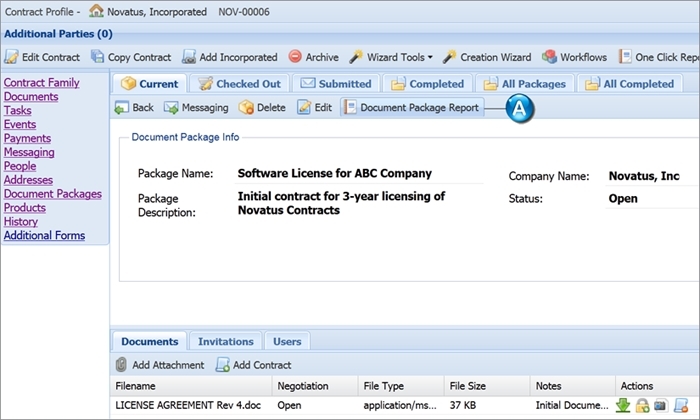This screenshot has width=700, height=420.
Task: Expand the Wizard Tools dropdown
Action: point(392,57)
